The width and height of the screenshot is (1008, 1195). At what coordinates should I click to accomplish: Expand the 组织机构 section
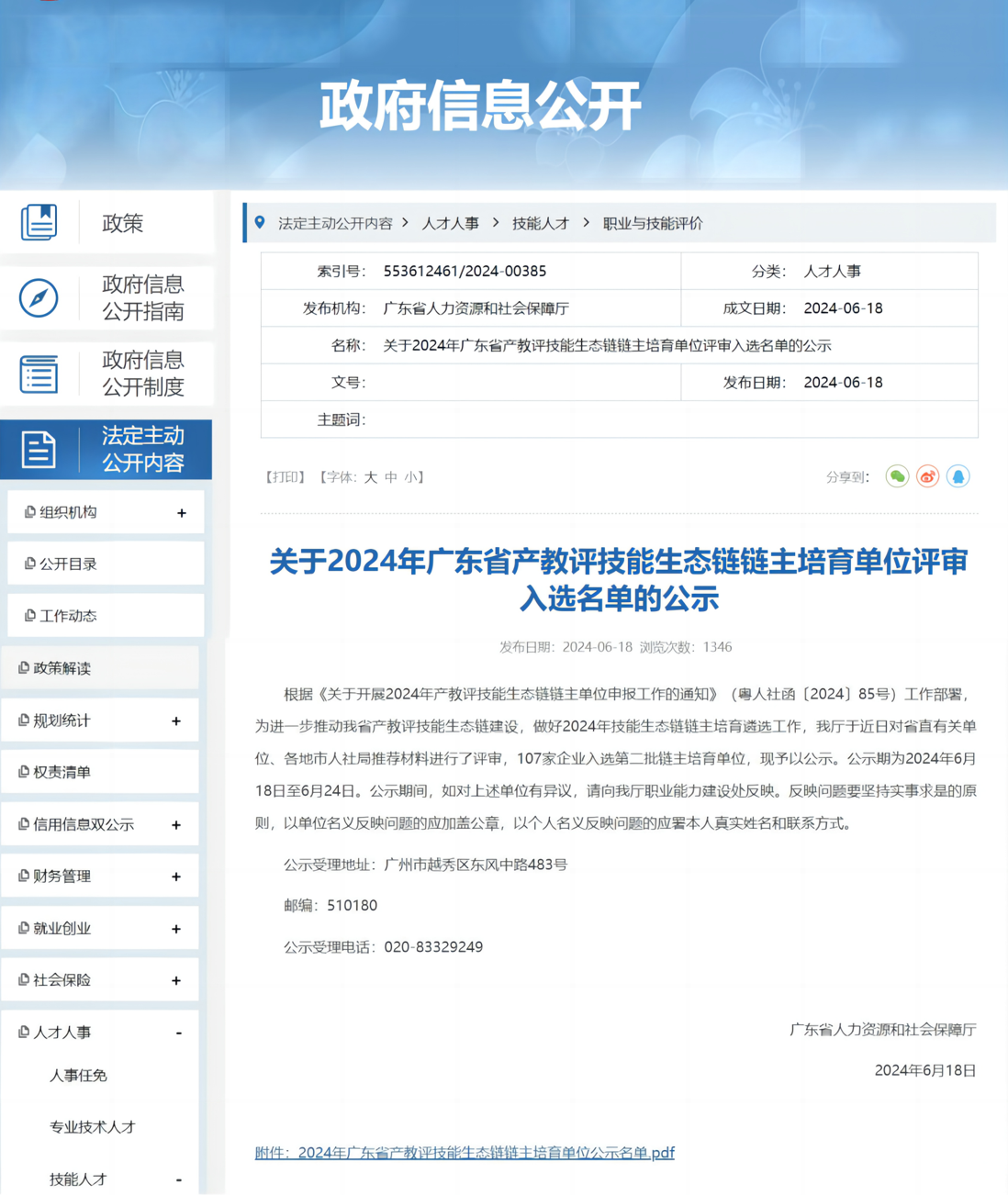(x=183, y=511)
